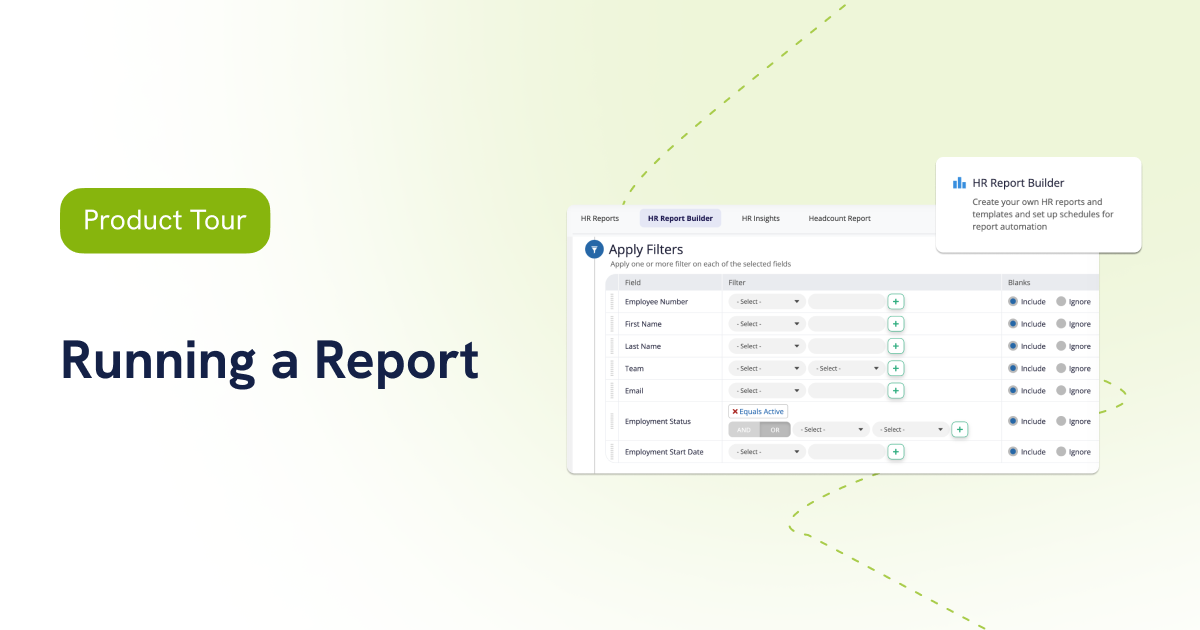Viewport: 1200px width, 630px height.
Task: Click the Product Tour green badge
Action: pos(165,220)
